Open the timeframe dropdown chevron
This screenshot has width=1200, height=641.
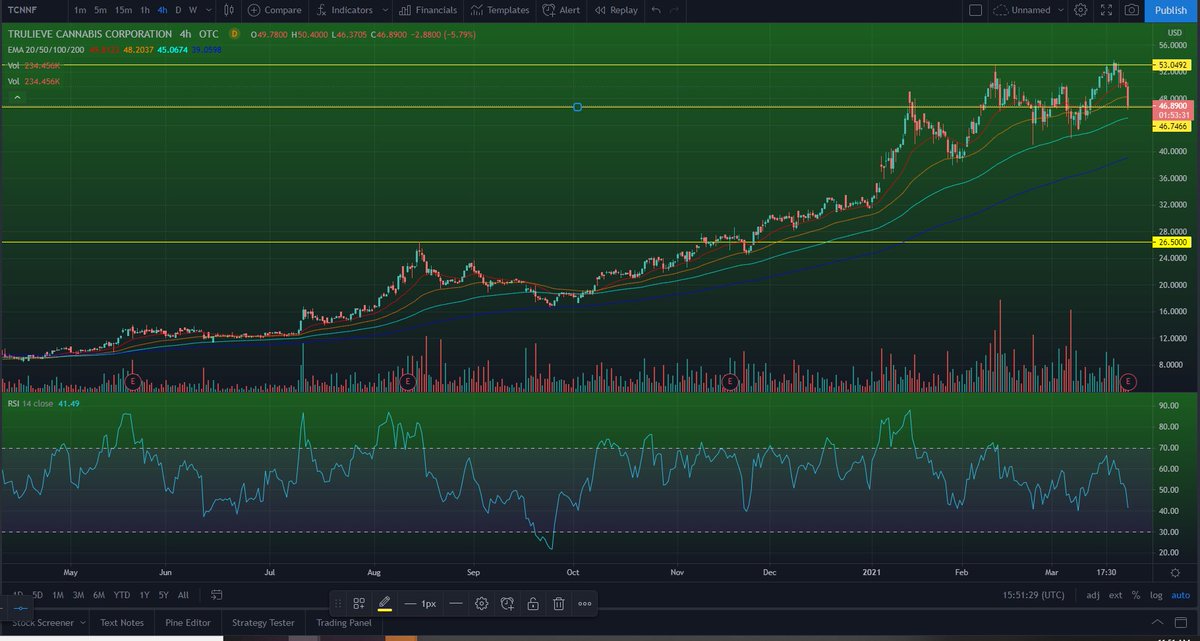(x=207, y=10)
